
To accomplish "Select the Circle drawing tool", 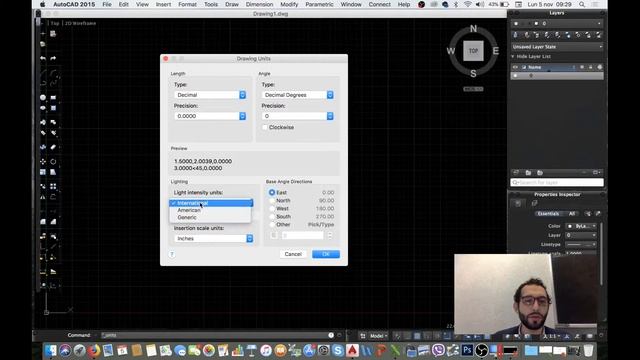I will 43,98.
